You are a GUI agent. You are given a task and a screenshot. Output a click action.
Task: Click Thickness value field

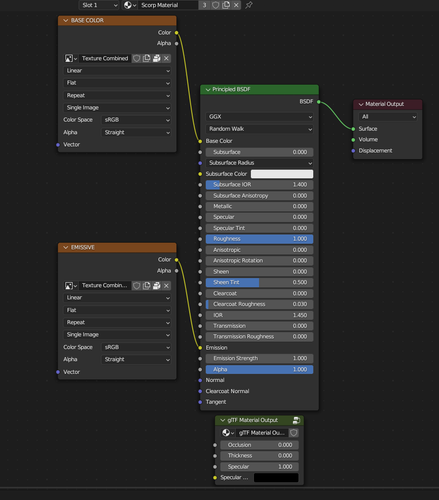(259, 456)
